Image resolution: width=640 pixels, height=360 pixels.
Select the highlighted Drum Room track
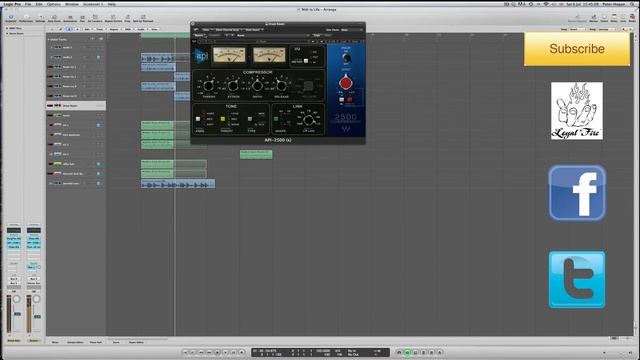[x=76, y=106]
